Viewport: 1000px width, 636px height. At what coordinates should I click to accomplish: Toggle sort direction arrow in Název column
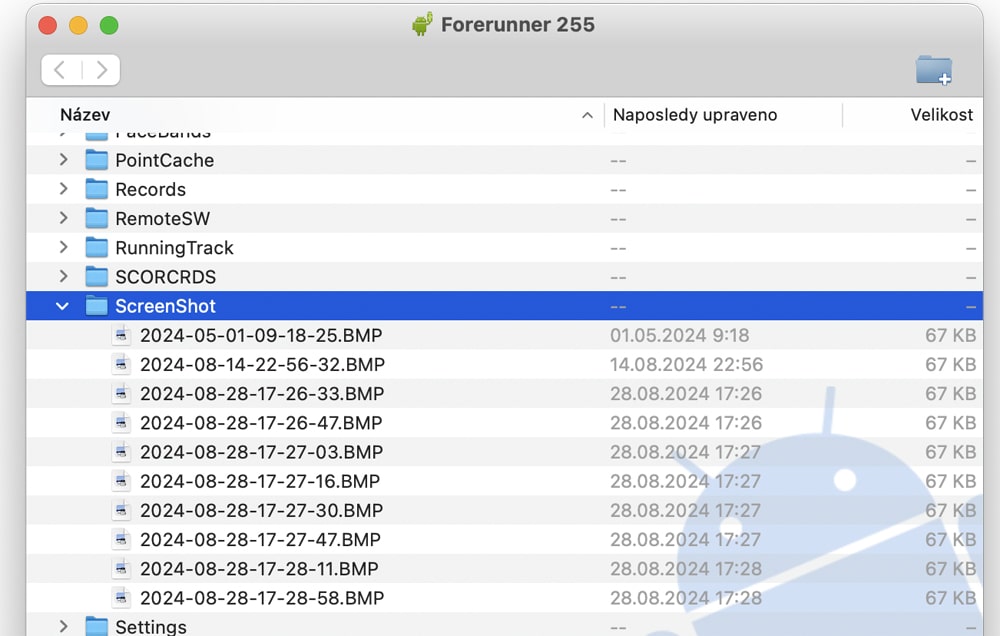[x=587, y=115]
